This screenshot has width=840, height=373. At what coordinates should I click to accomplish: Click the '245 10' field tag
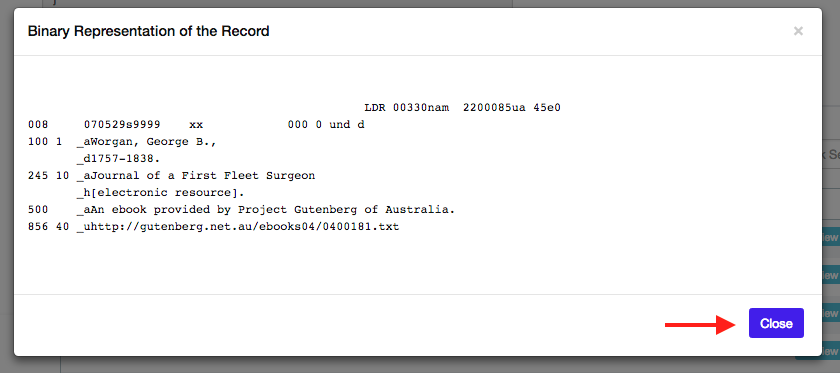(x=48, y=176)
